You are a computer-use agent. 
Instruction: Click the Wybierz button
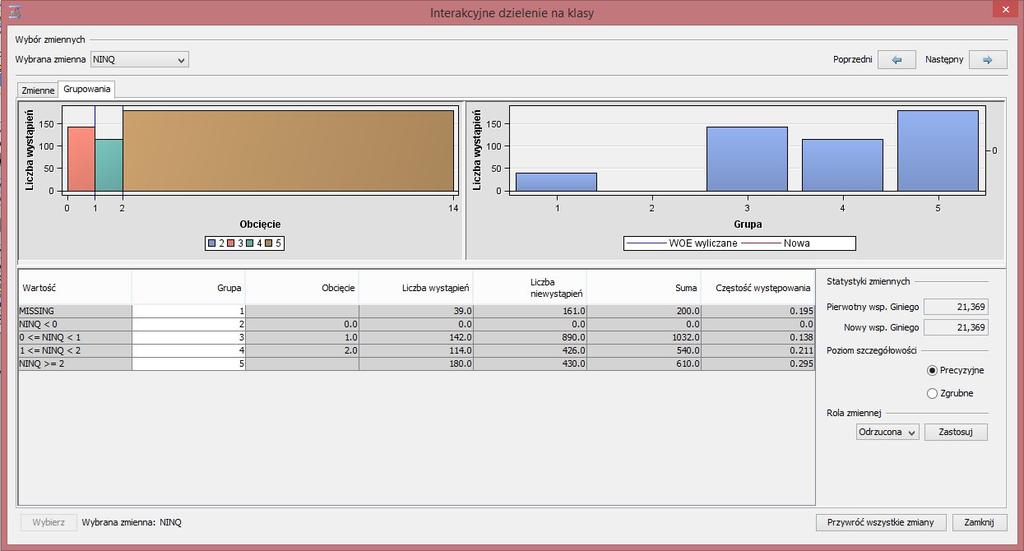point(48,522)
